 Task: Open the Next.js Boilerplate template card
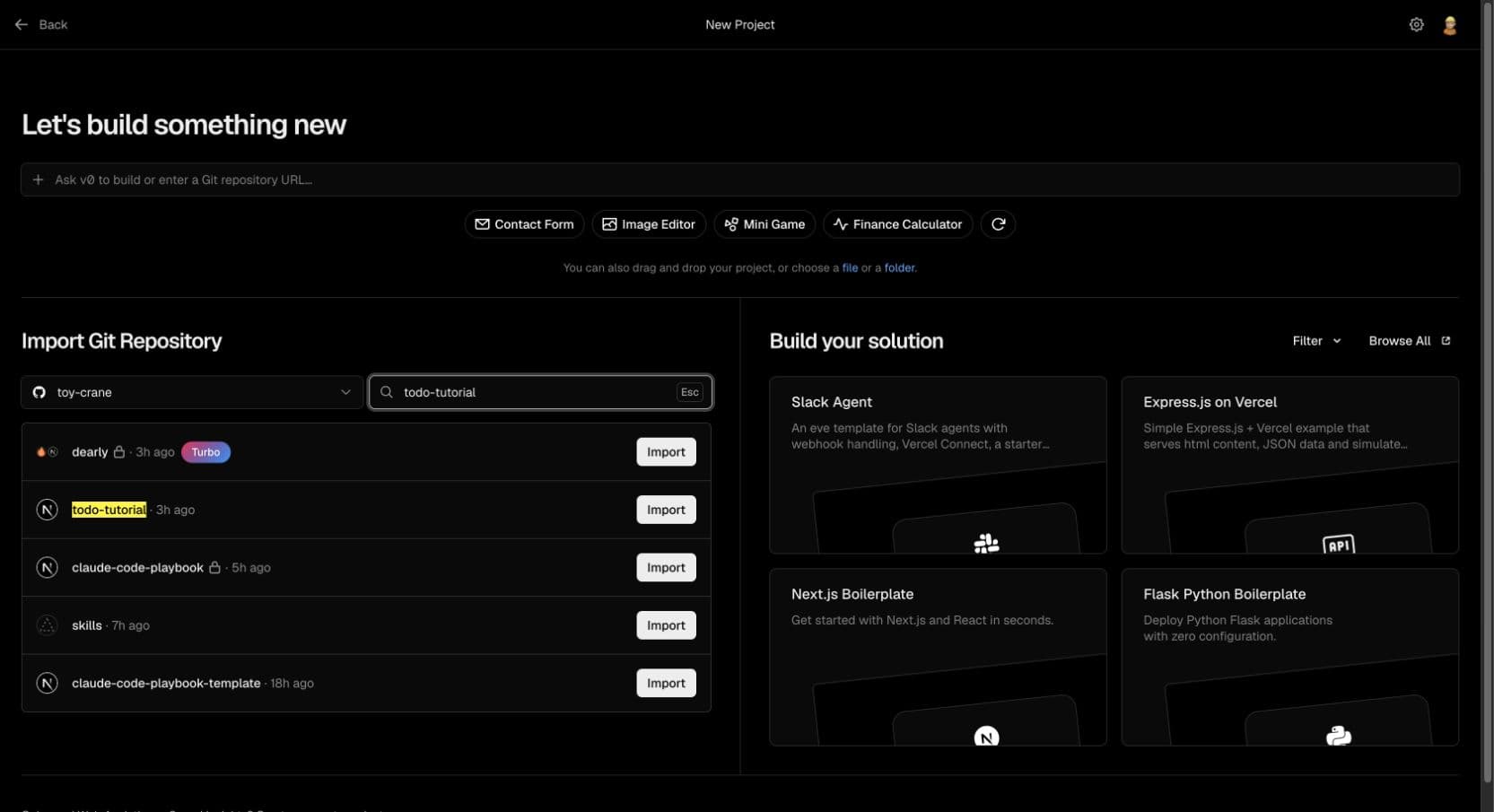pos(938,657)
